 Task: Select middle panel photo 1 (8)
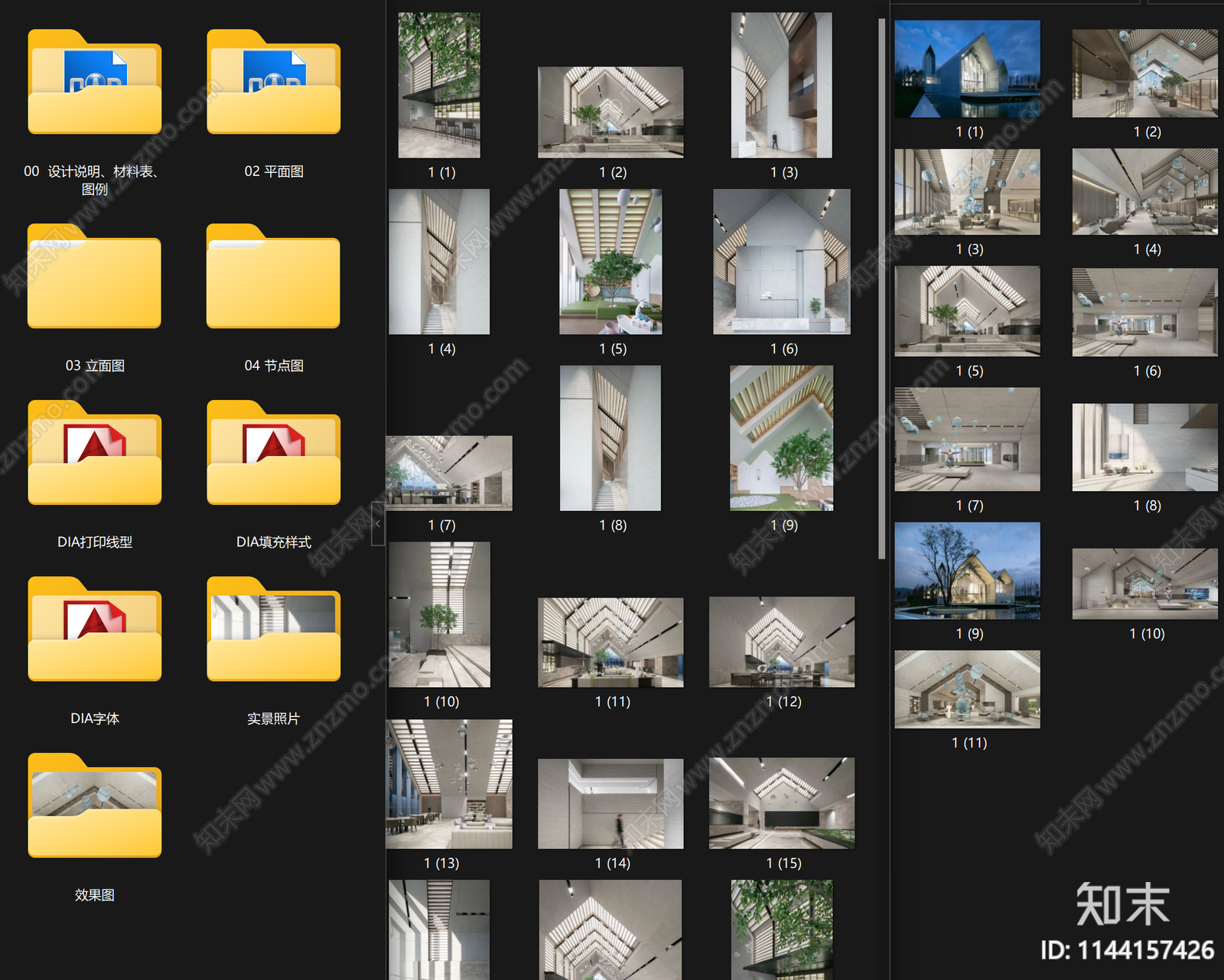click(610, 438)
